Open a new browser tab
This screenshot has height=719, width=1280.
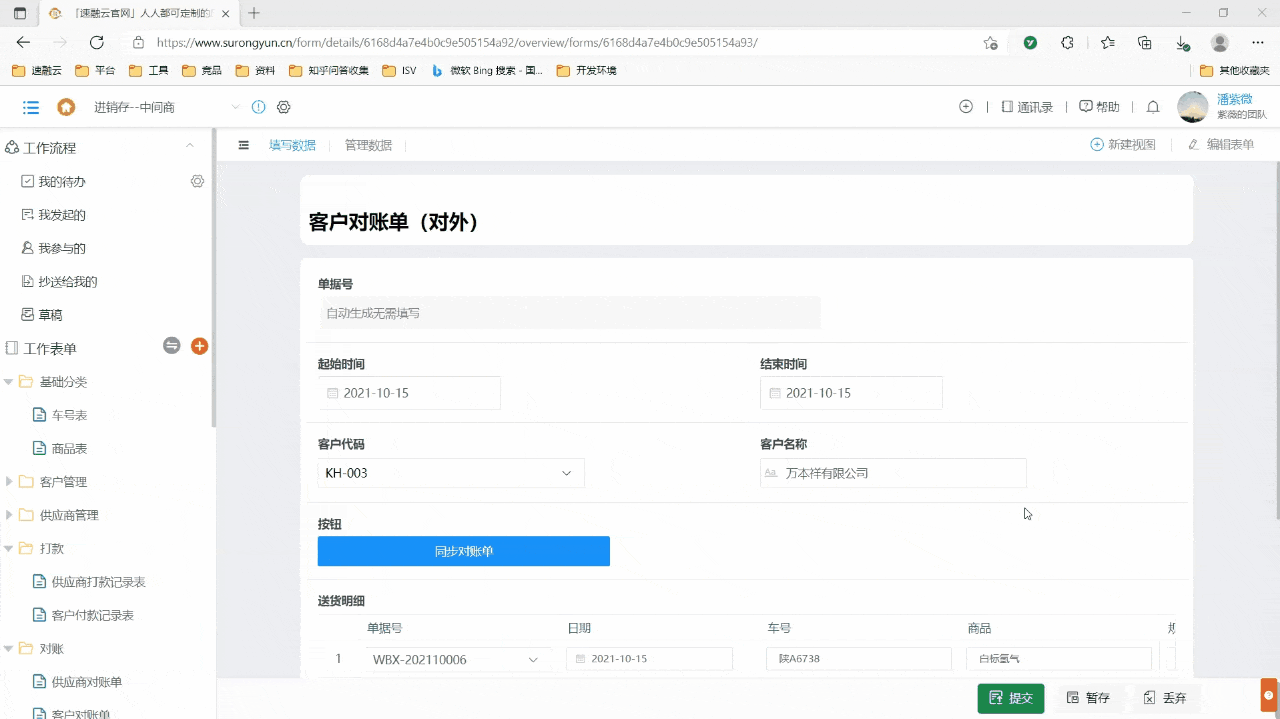(x=254, y=13)
